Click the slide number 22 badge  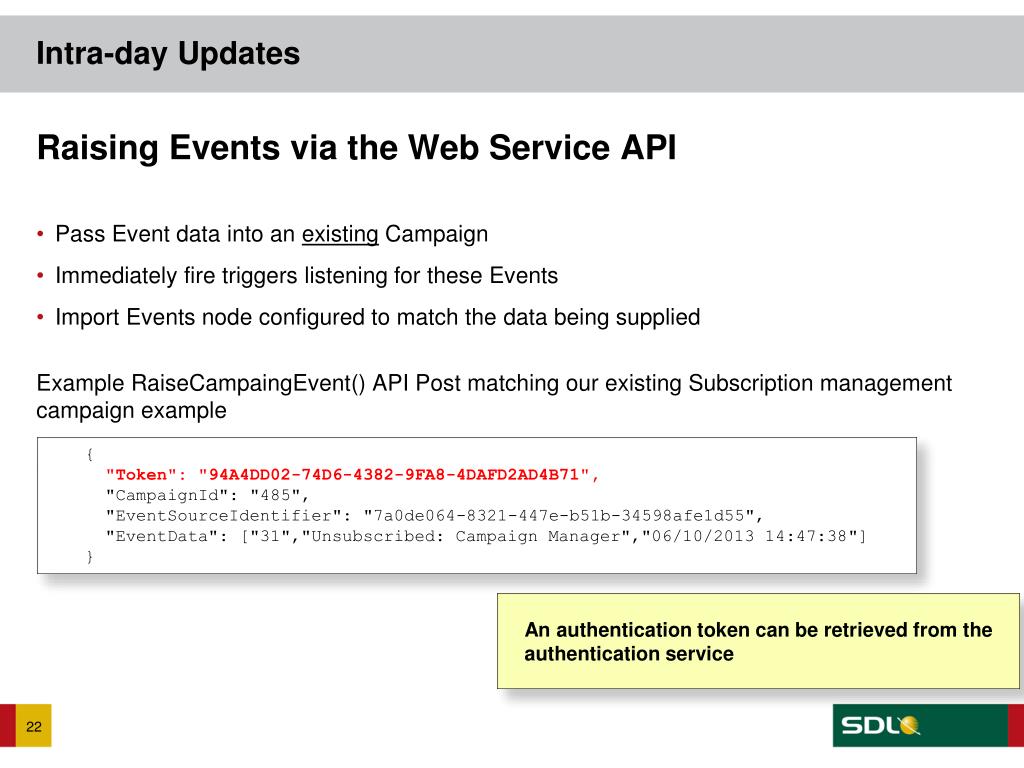click(x=33, y=726)
